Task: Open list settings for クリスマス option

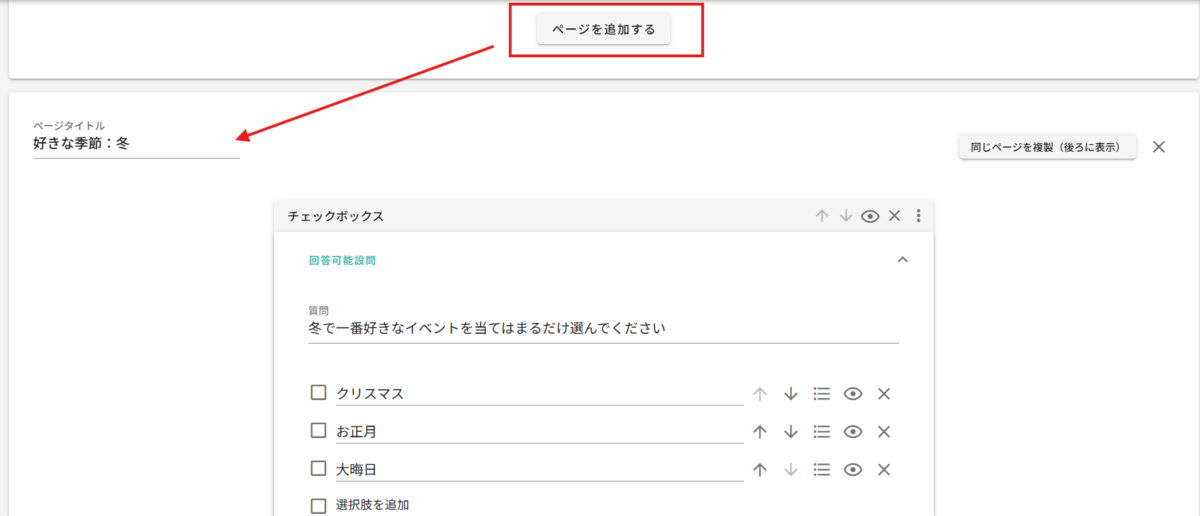Action: [822, 394]
